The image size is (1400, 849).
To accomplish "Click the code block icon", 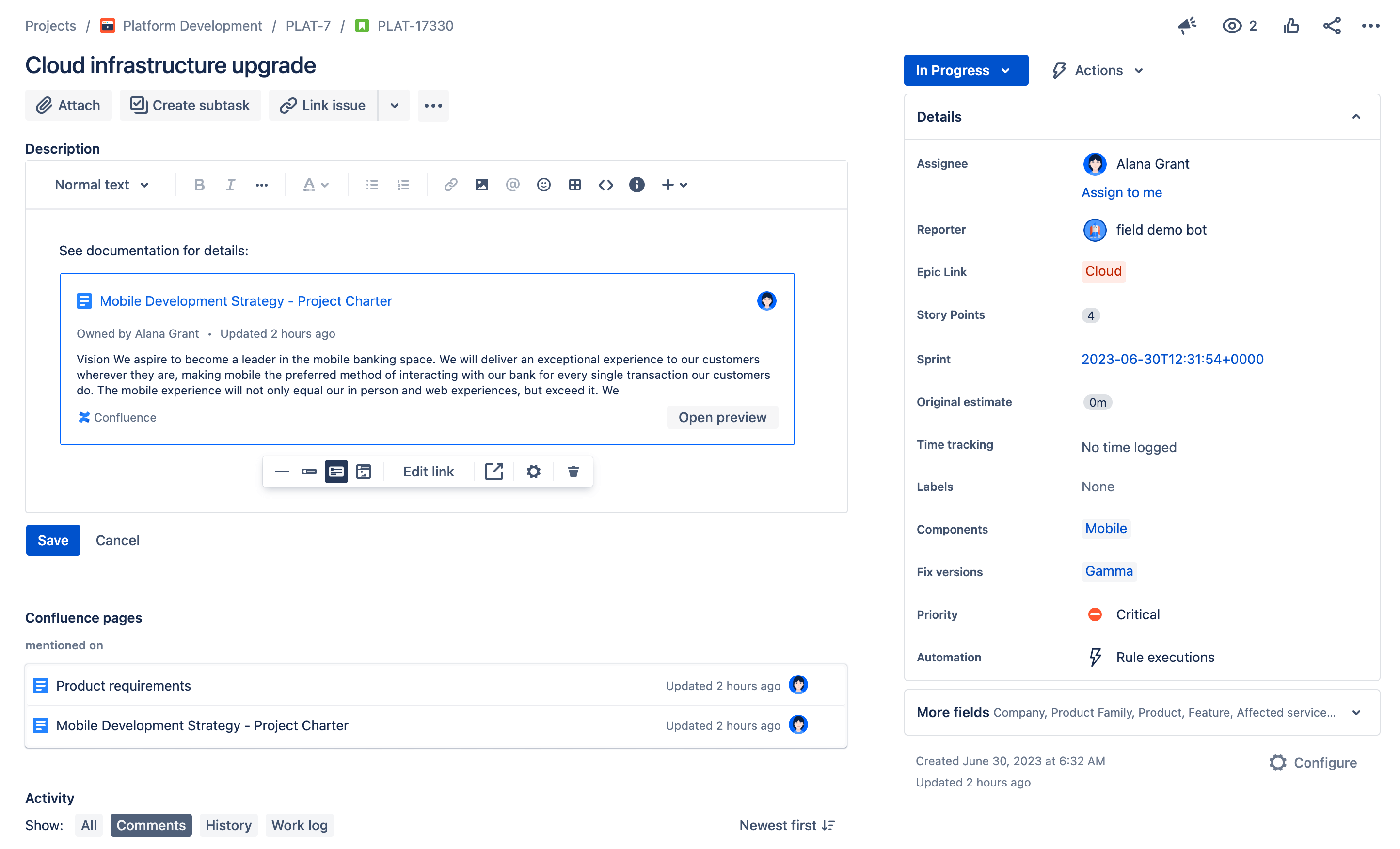I will (605, 184).
